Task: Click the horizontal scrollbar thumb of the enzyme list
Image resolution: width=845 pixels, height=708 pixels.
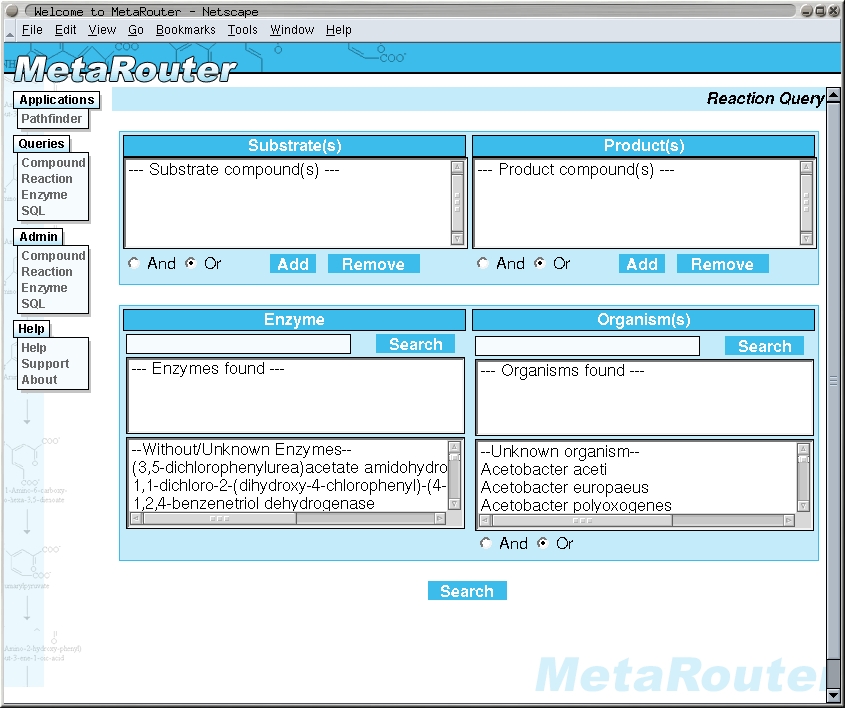Action: [x=219, y=518]
